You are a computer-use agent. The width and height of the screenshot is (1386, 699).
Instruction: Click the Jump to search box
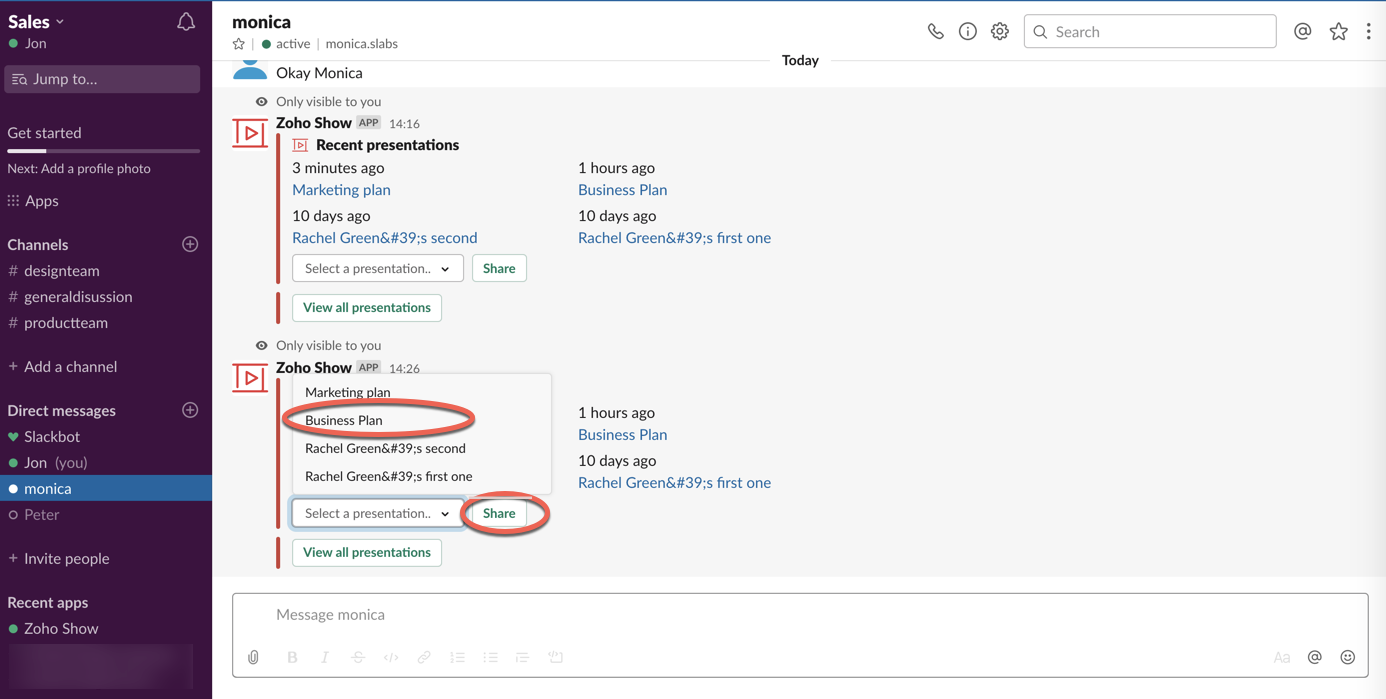pyautogui.click(x=102, y=79)
